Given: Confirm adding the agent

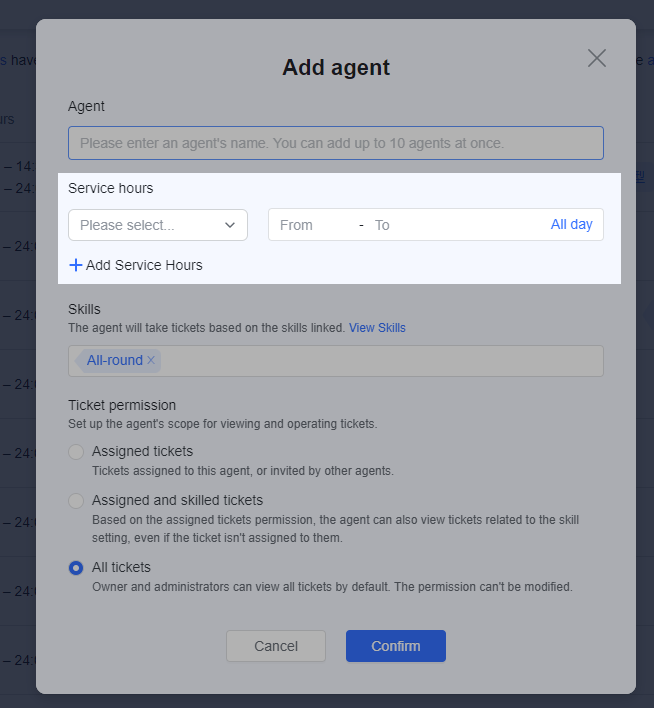Looking at the screenshot, I should (x=395, y=646).
